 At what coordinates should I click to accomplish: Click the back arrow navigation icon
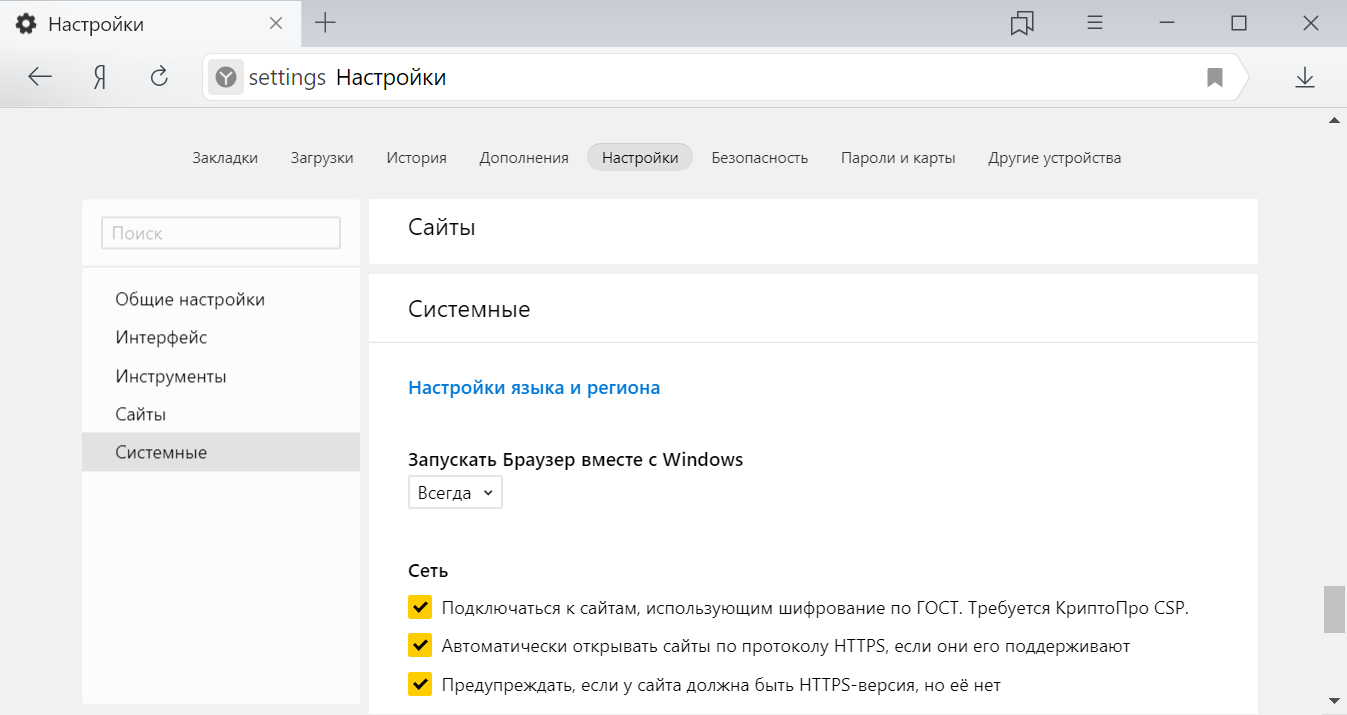40,77
